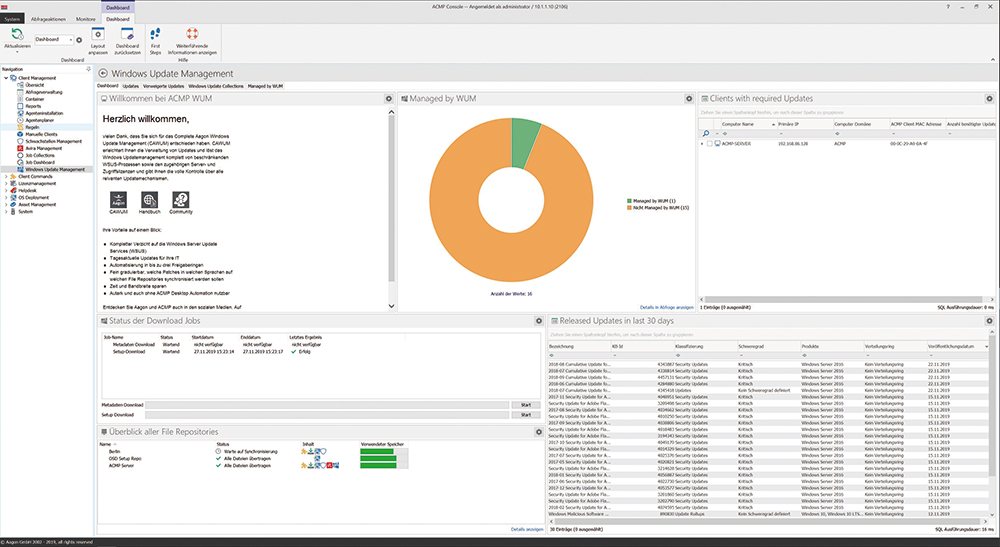Select Schwachstellen Management tree item
The image size is (1000, 547).
(53, 141)
